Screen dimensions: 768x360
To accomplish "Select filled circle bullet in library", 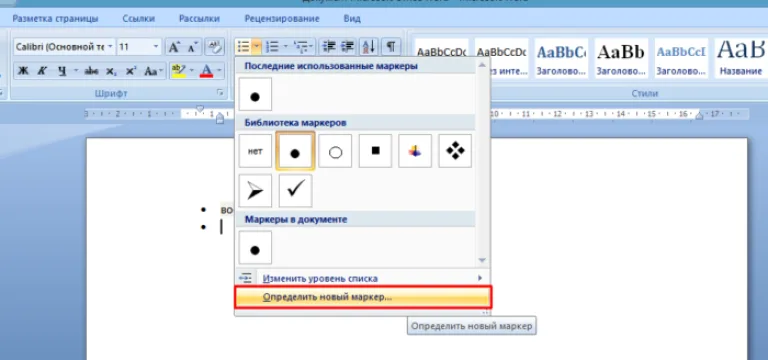I will coord(295,151).
